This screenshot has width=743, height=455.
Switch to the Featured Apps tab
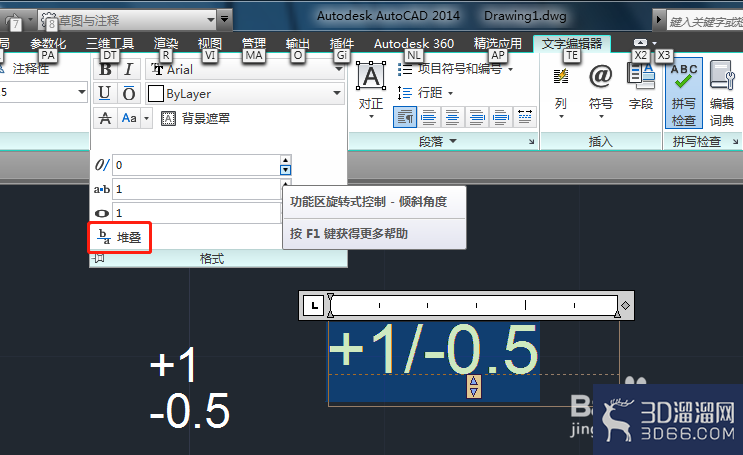[498, 44]
